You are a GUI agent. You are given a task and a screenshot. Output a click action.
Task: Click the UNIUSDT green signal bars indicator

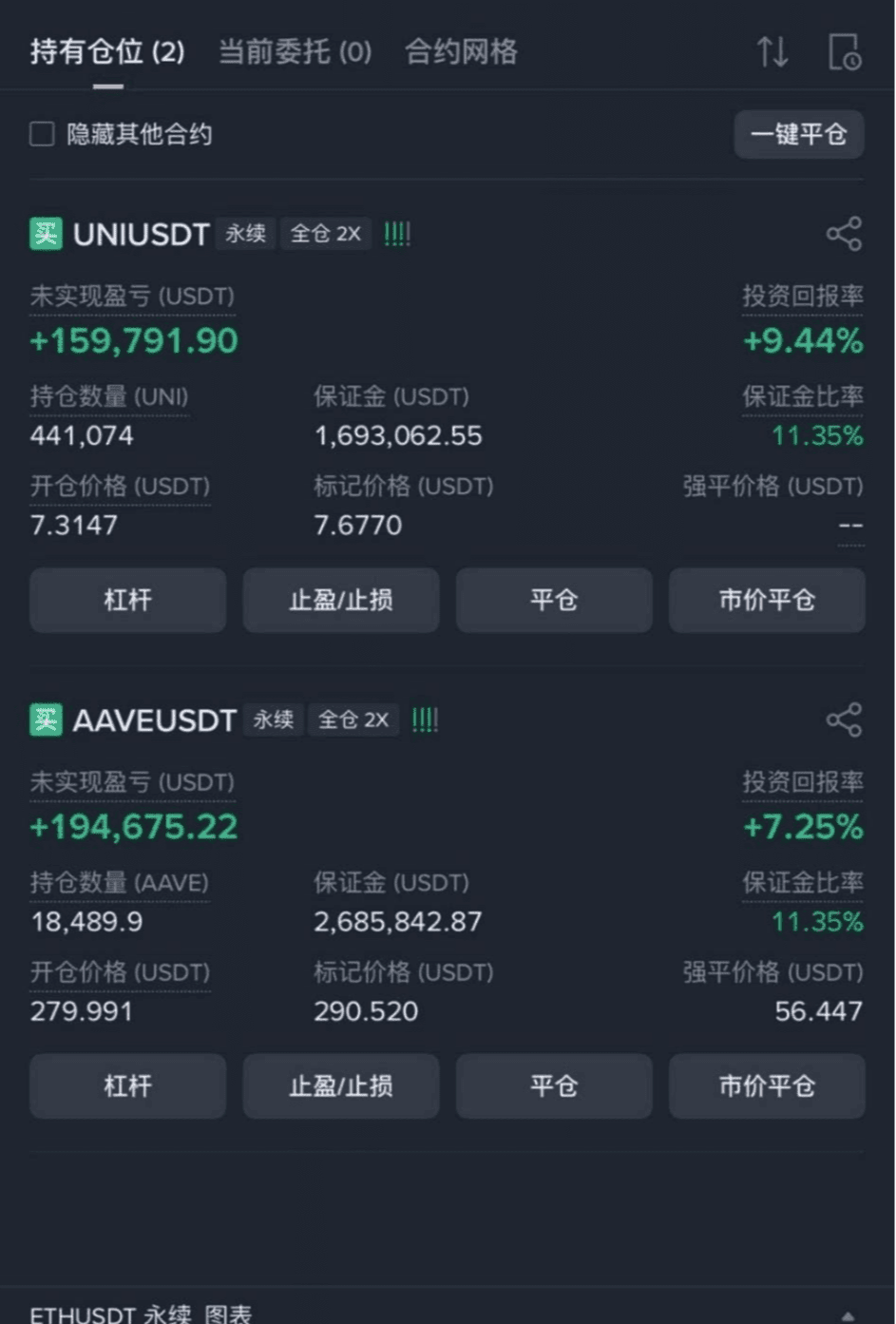397,234
